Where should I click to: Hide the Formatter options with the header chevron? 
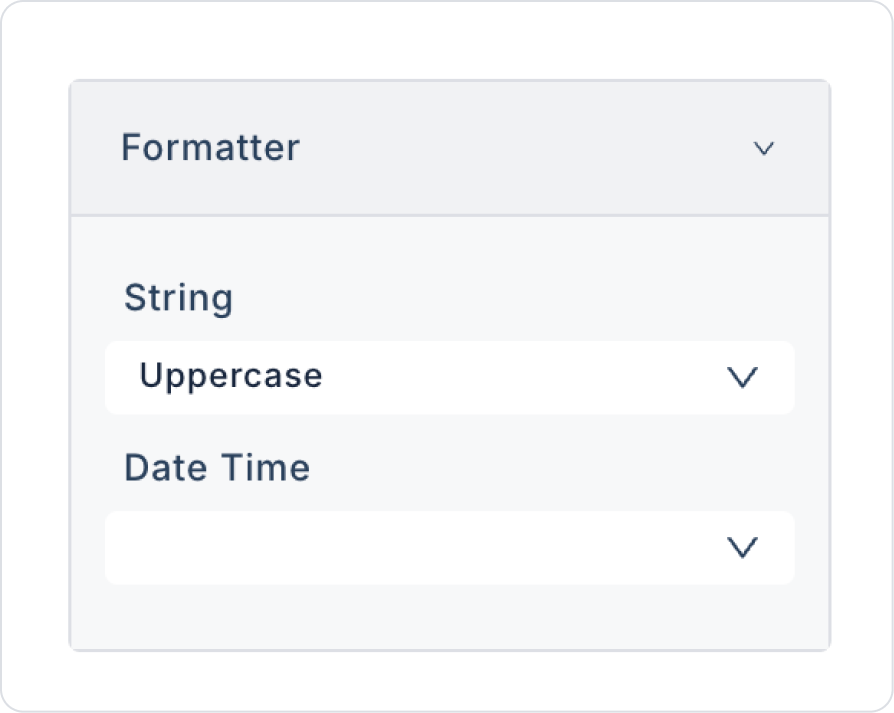[764, 149]
